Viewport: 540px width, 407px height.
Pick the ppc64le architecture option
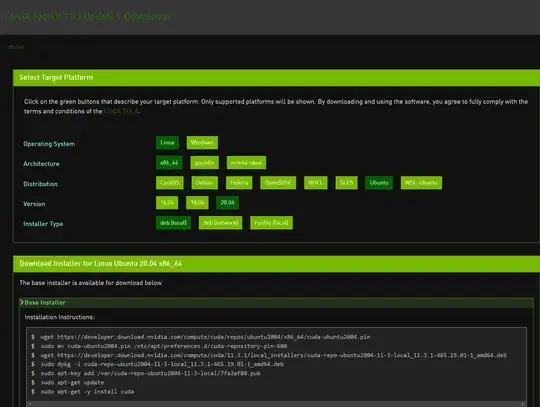click(x=205, y=163)
